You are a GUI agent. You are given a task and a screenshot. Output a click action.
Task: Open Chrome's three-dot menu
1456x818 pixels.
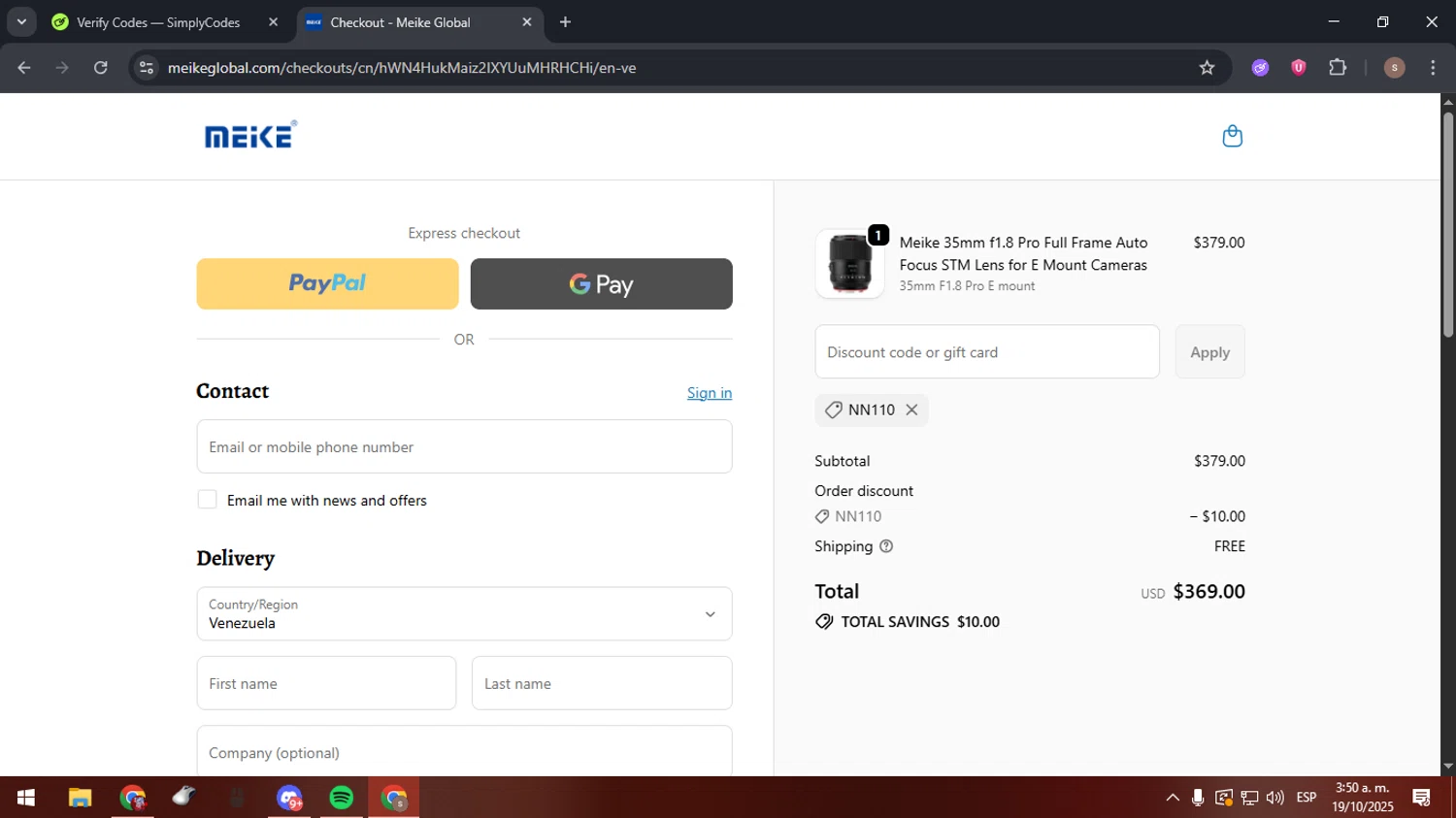(1433, 68)
